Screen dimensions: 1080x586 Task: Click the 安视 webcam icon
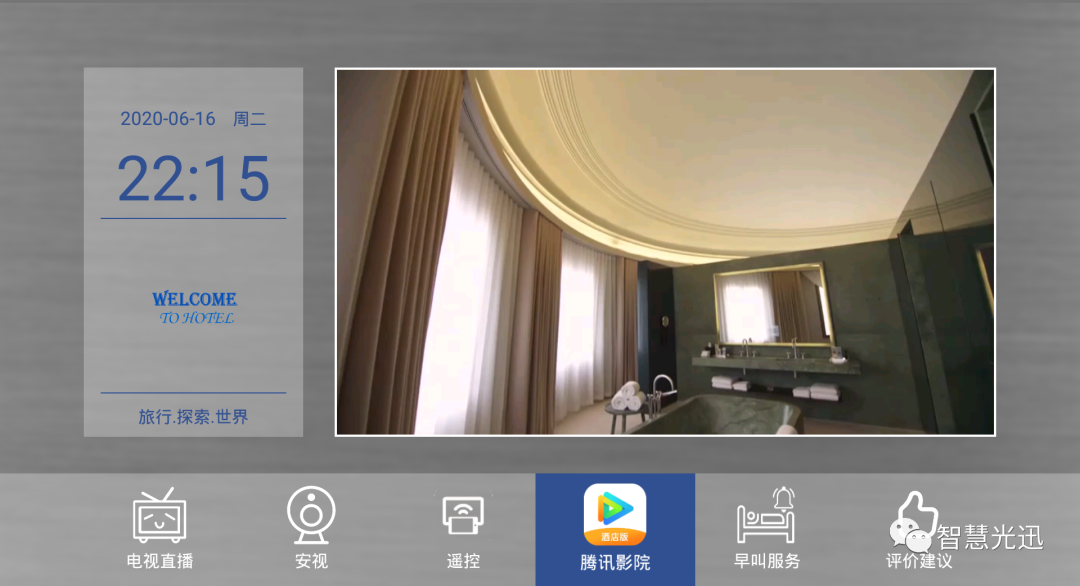coord(311,514)
